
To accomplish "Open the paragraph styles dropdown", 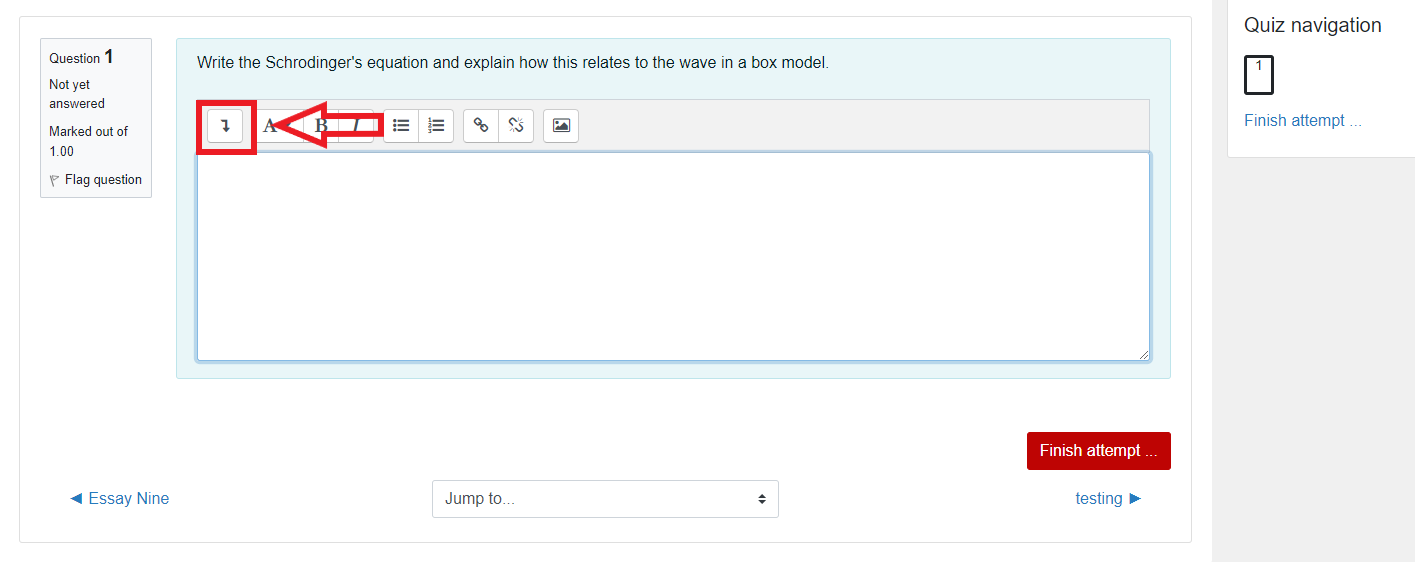I will (269, 126).
